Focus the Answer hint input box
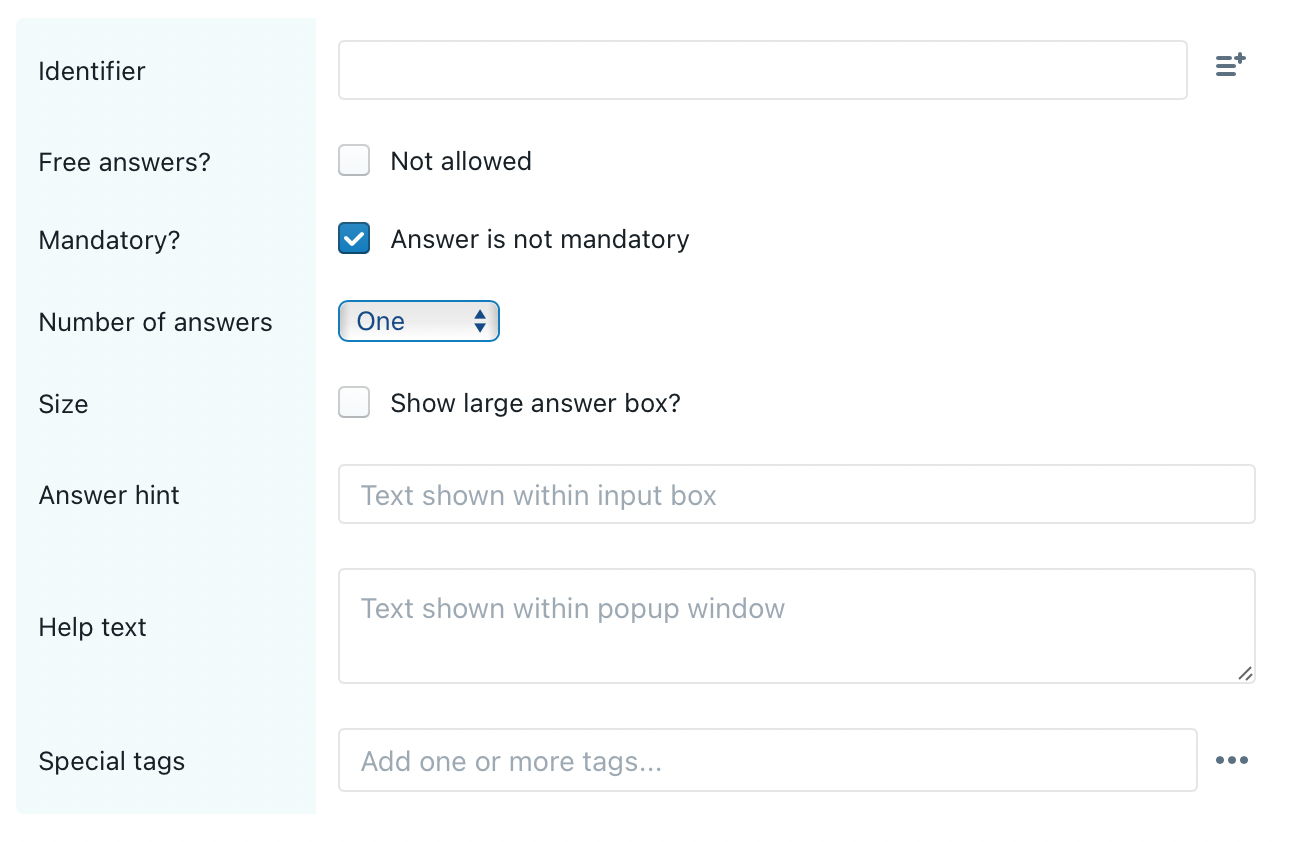The height and width of the screenshot is (842, 1290). click(796, 494)
